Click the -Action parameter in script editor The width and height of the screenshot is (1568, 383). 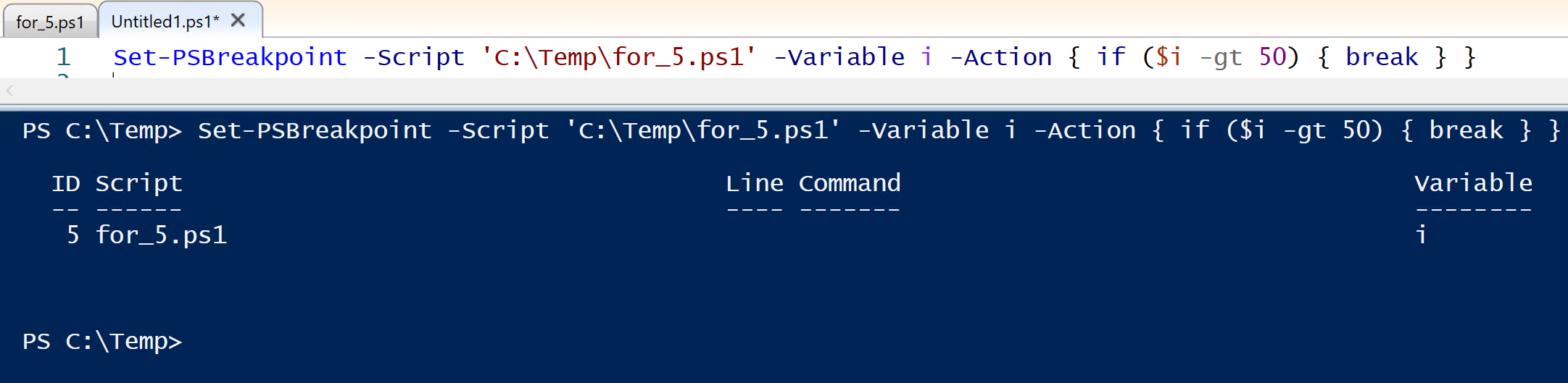pos(1000,56)
